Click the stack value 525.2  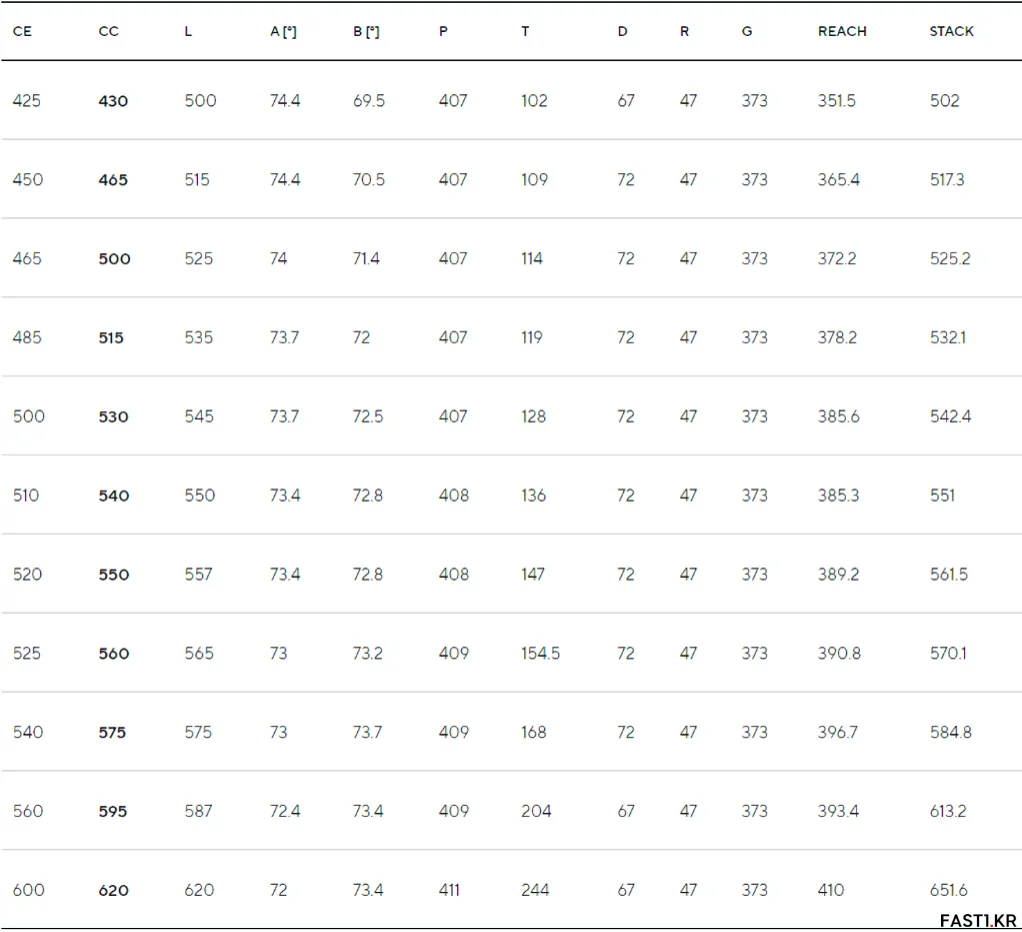pos(950,259)
